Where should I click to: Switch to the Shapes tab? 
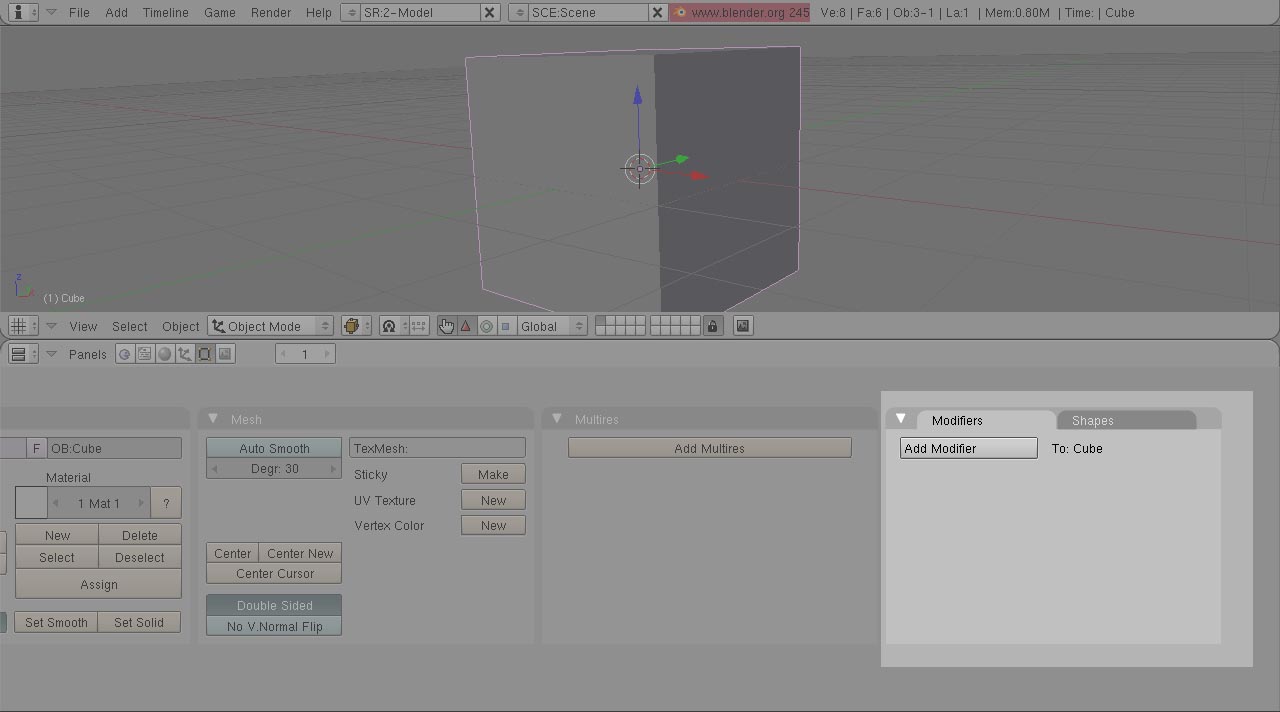(1124, 420)
